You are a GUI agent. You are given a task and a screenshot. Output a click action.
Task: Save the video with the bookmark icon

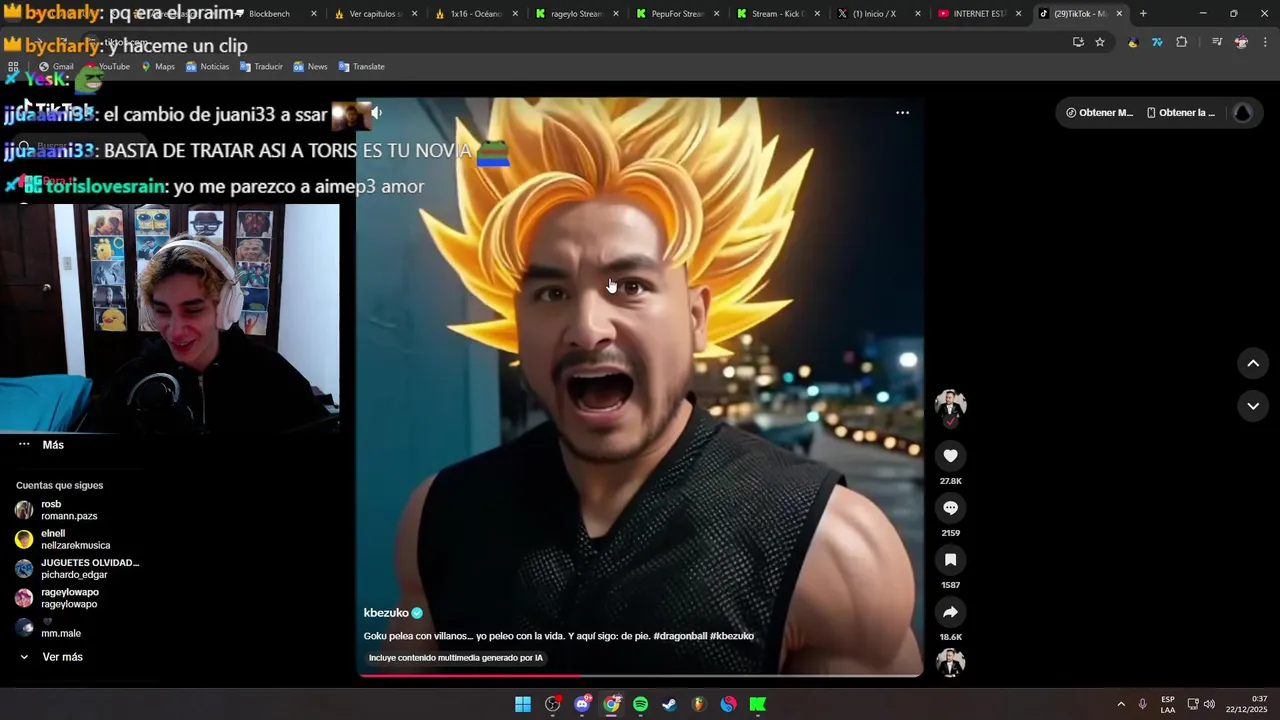point(950,560)
